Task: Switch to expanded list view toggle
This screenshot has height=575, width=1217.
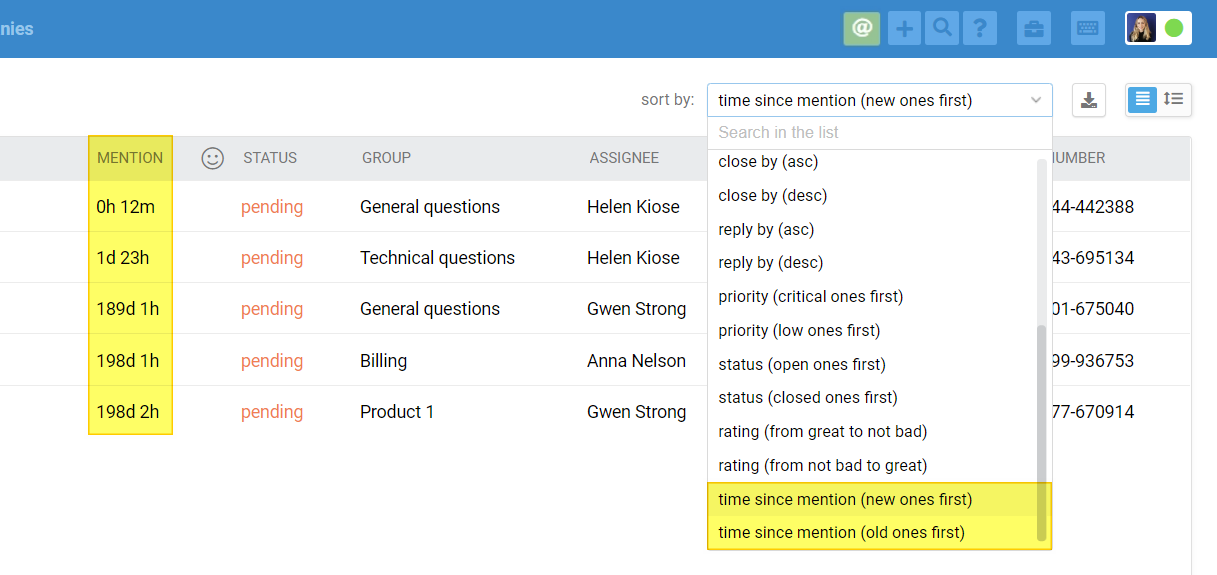Action: tap(1174, 99)
